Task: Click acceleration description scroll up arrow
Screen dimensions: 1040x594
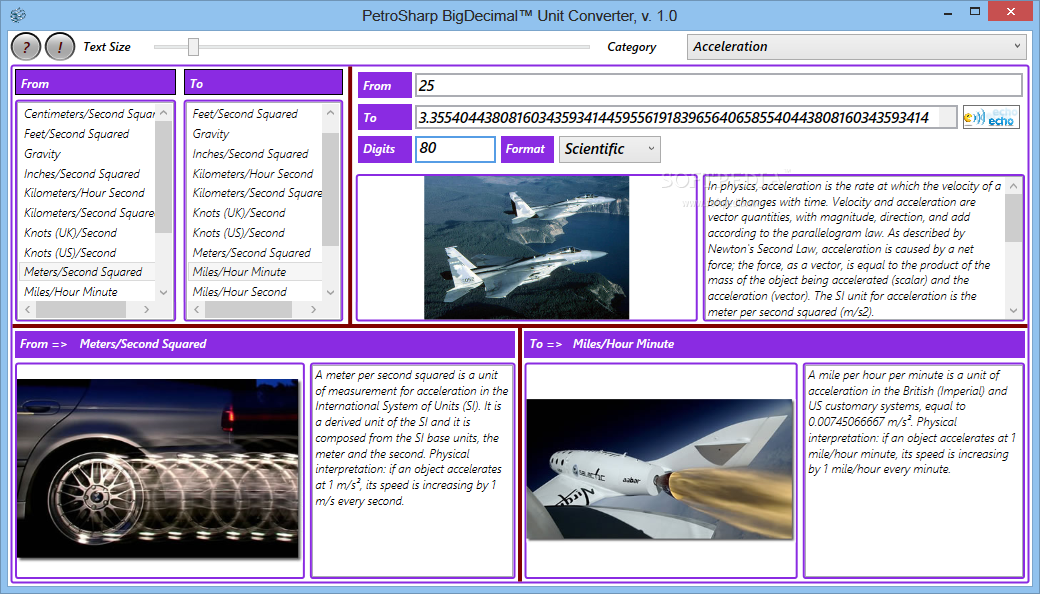Action: [x=1013, y=186]
